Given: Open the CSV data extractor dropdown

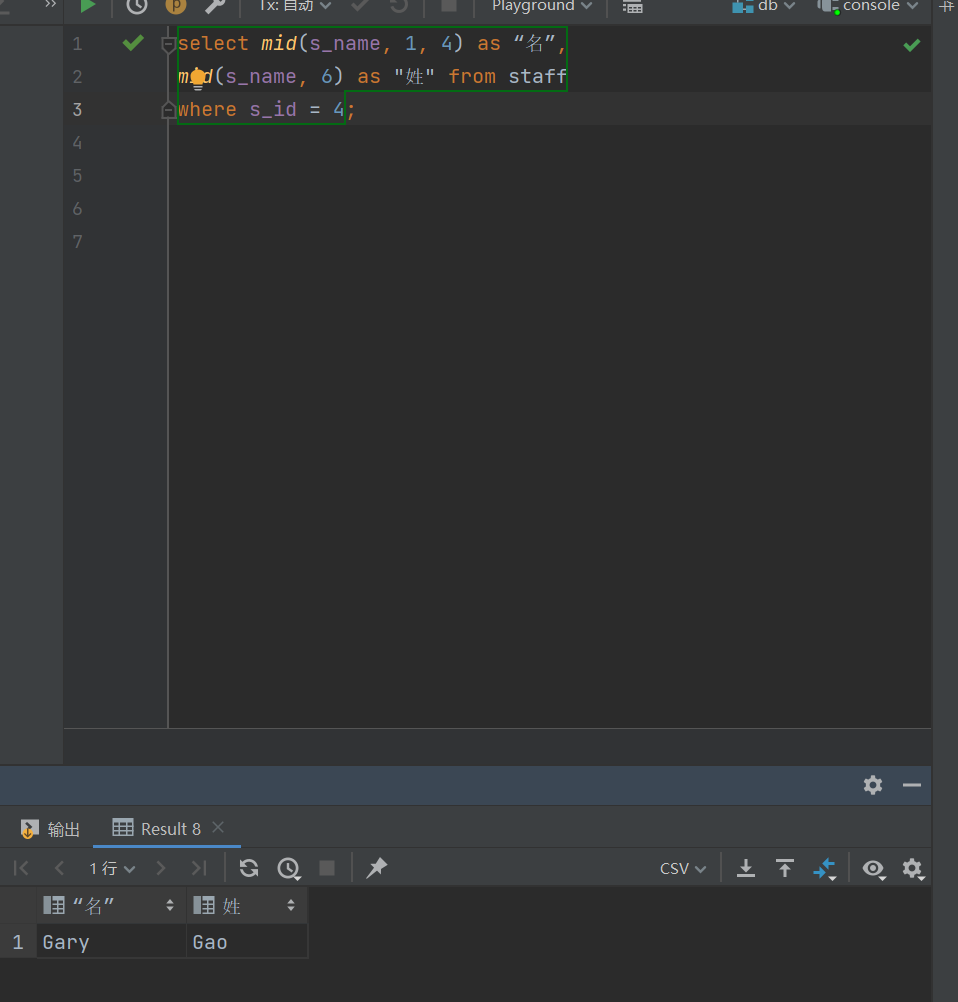Looking at the screenshot, I should (683, 868).
